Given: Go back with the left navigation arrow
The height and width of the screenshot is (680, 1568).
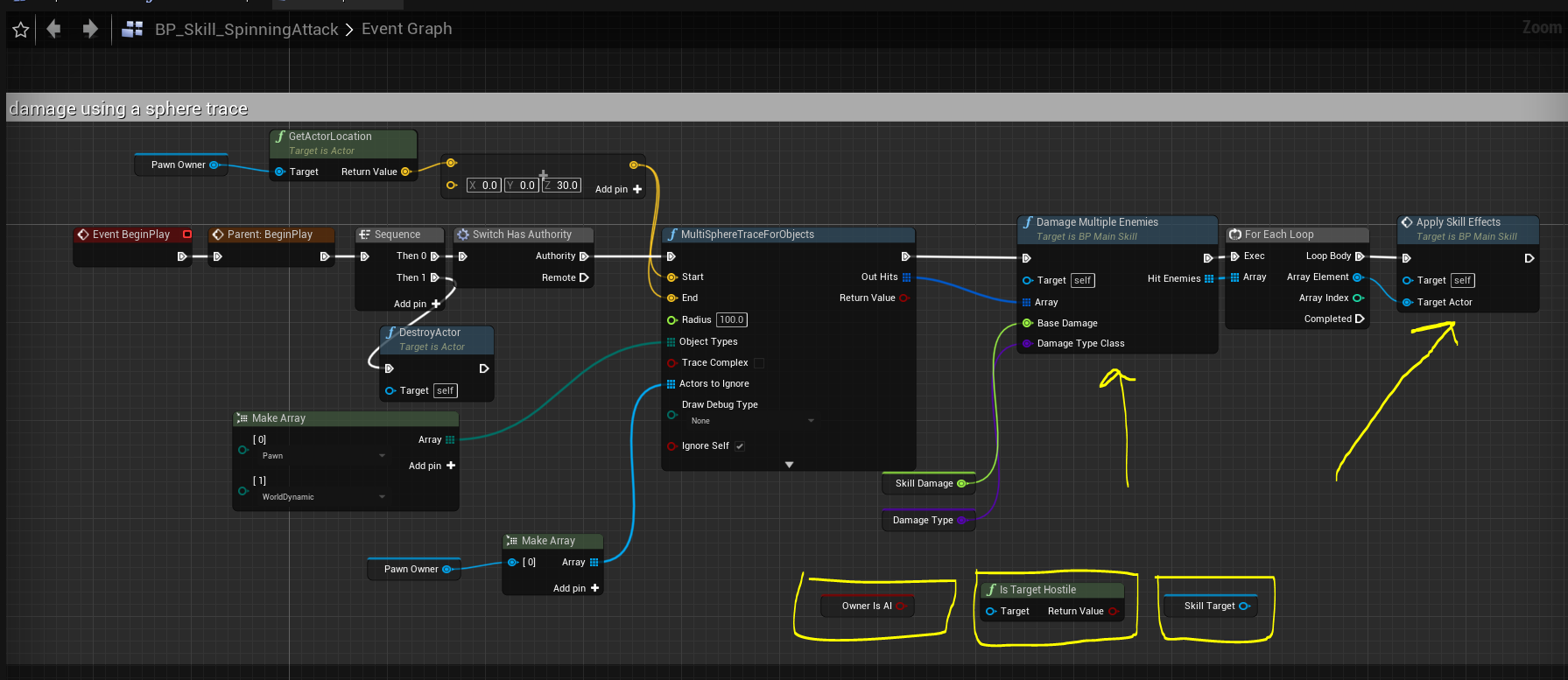Looking at the screenshot, I should [54, 30].
